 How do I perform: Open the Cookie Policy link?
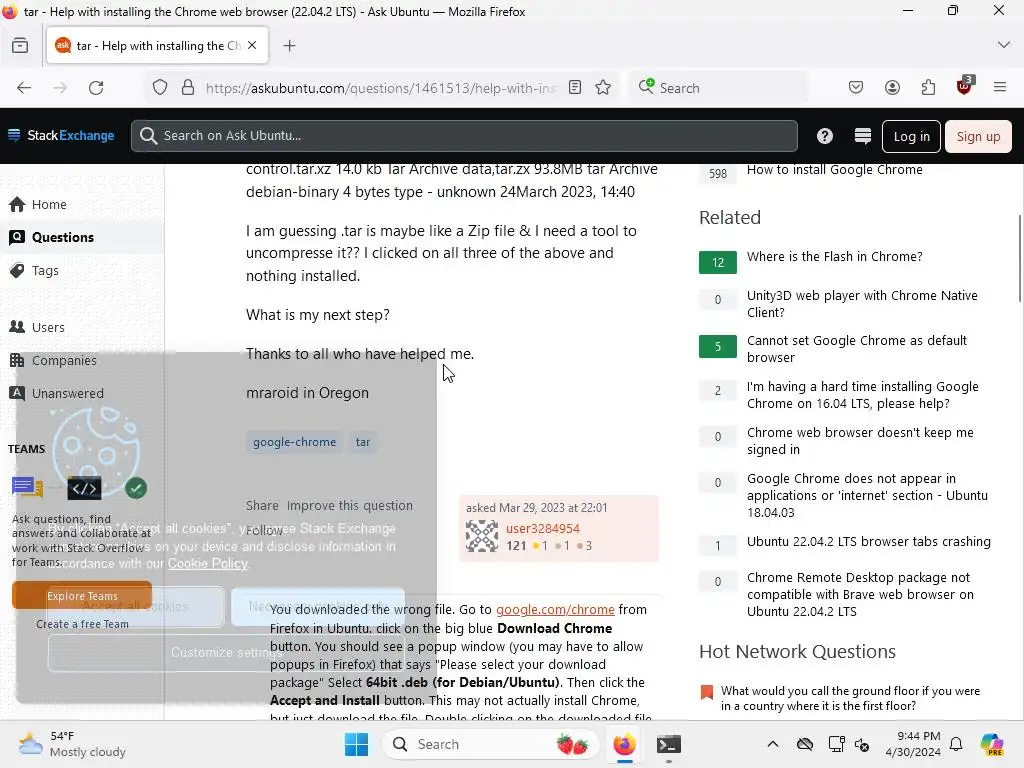[208, 564]
